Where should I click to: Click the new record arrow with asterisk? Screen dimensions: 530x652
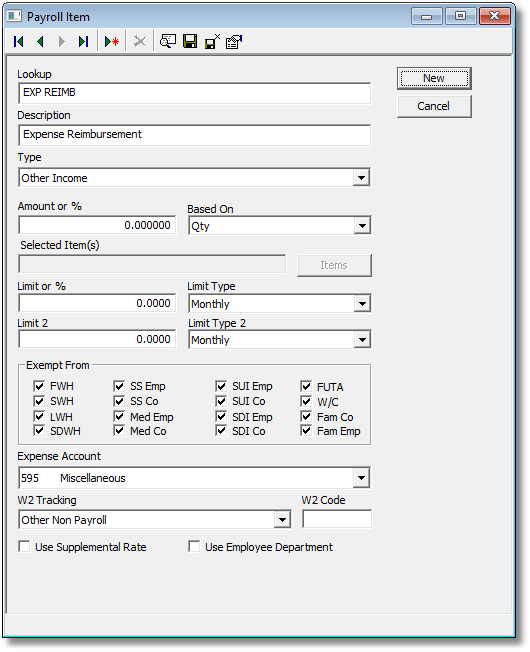112,42
